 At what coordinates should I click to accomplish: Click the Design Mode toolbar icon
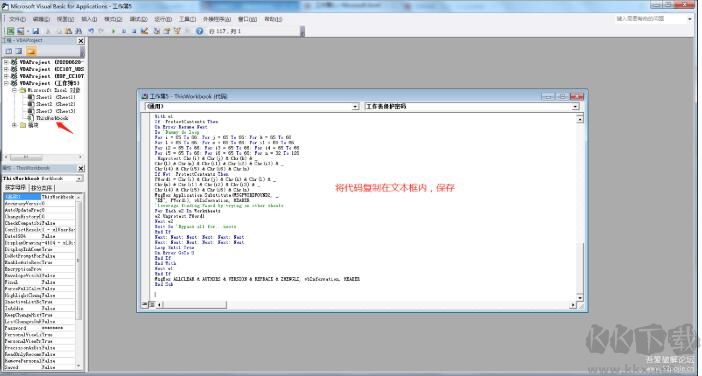(145, 31)
